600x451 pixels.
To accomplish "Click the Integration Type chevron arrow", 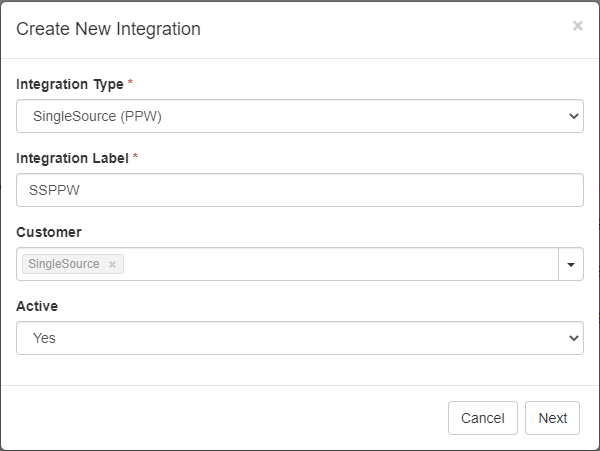I will coord(574,116).
